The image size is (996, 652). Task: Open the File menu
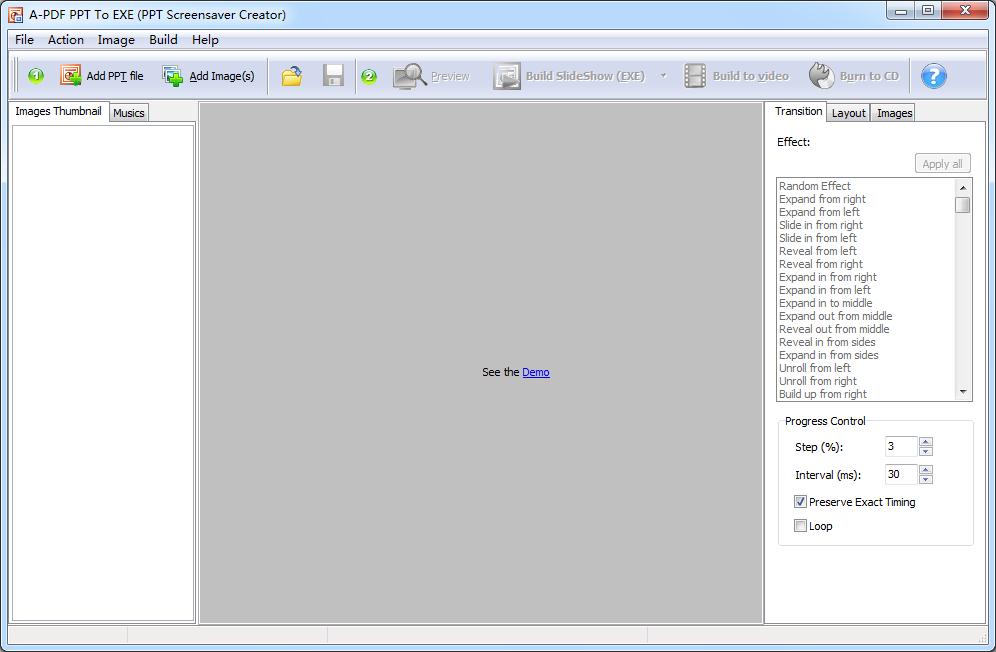click(24, 39)
